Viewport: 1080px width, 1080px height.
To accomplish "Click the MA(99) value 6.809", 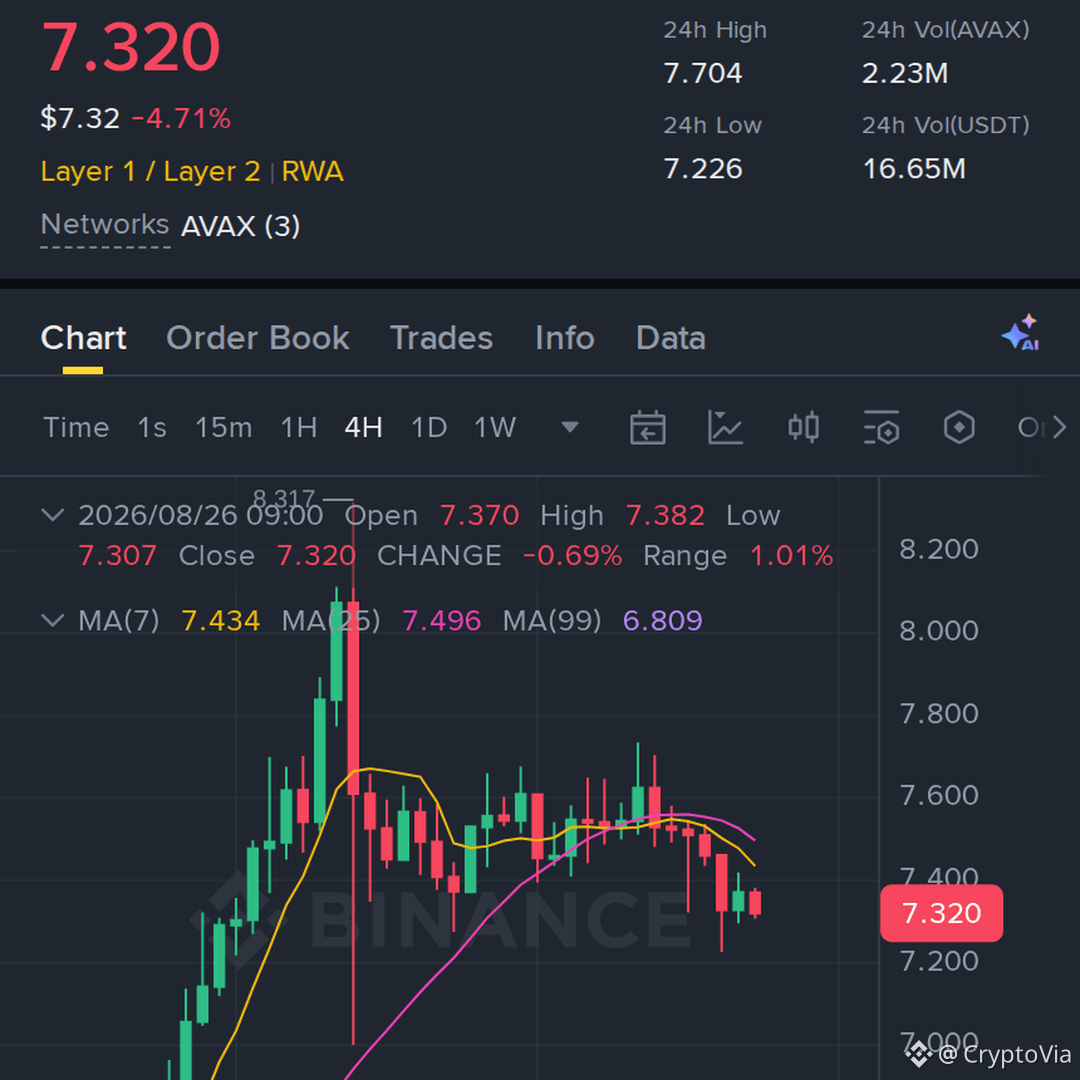I will (x=663, y=621).
